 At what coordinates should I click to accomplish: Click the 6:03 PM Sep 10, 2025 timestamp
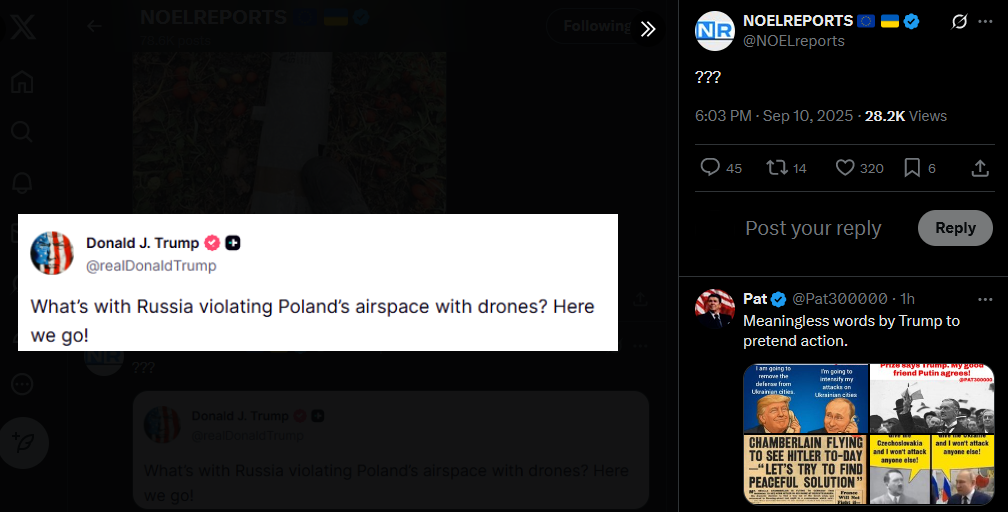click(x=773, y=116)
